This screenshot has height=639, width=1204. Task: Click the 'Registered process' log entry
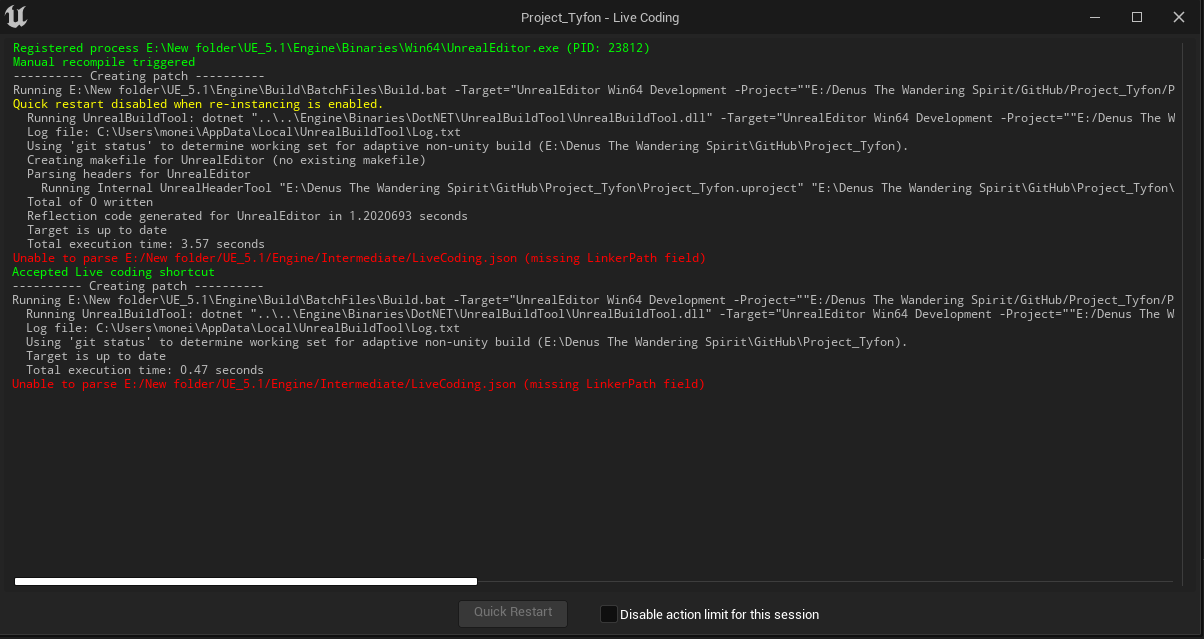(x=330, y=47)
